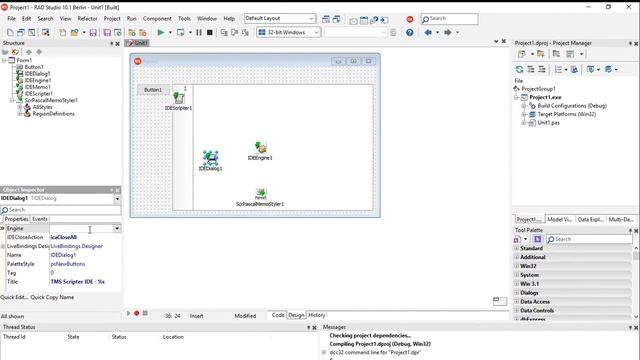Open the Refactor menu
The height and width of the screenshot is (360, 640).
click(x=87, y=19)
